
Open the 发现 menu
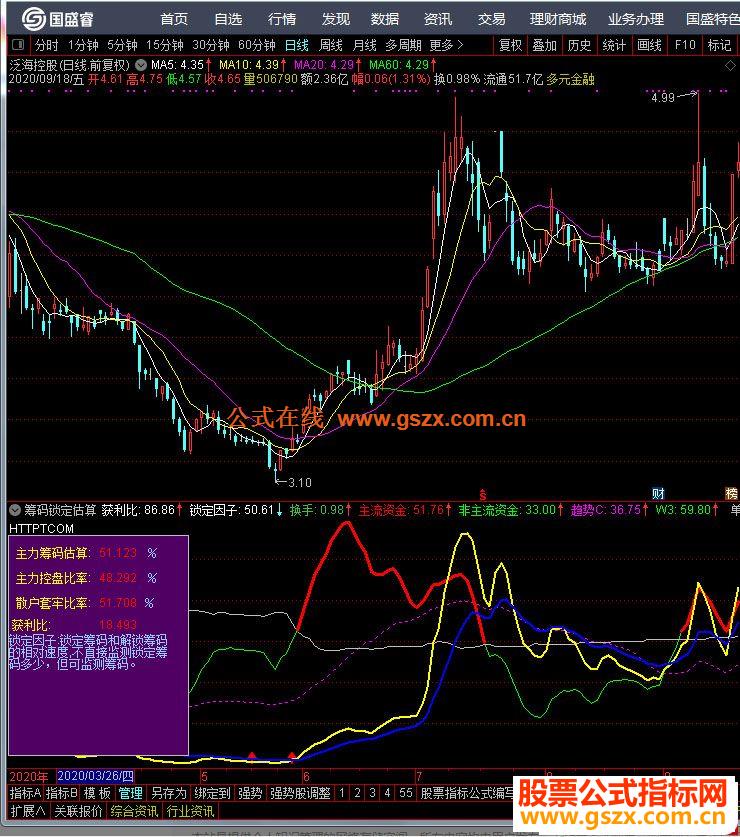click(336, 20)
